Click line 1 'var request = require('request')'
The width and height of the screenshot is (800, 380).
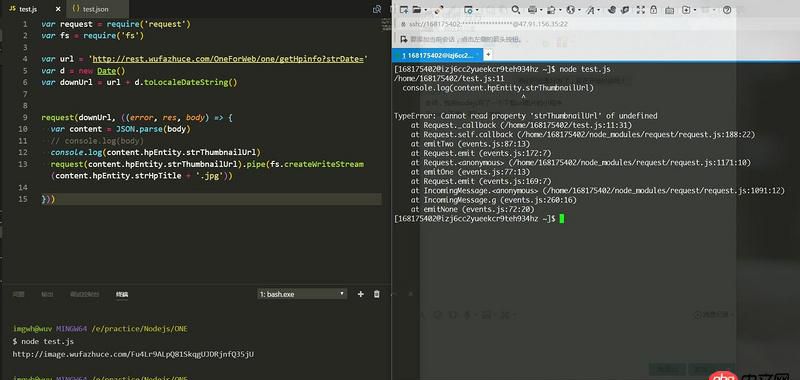[x=116, y=24]
